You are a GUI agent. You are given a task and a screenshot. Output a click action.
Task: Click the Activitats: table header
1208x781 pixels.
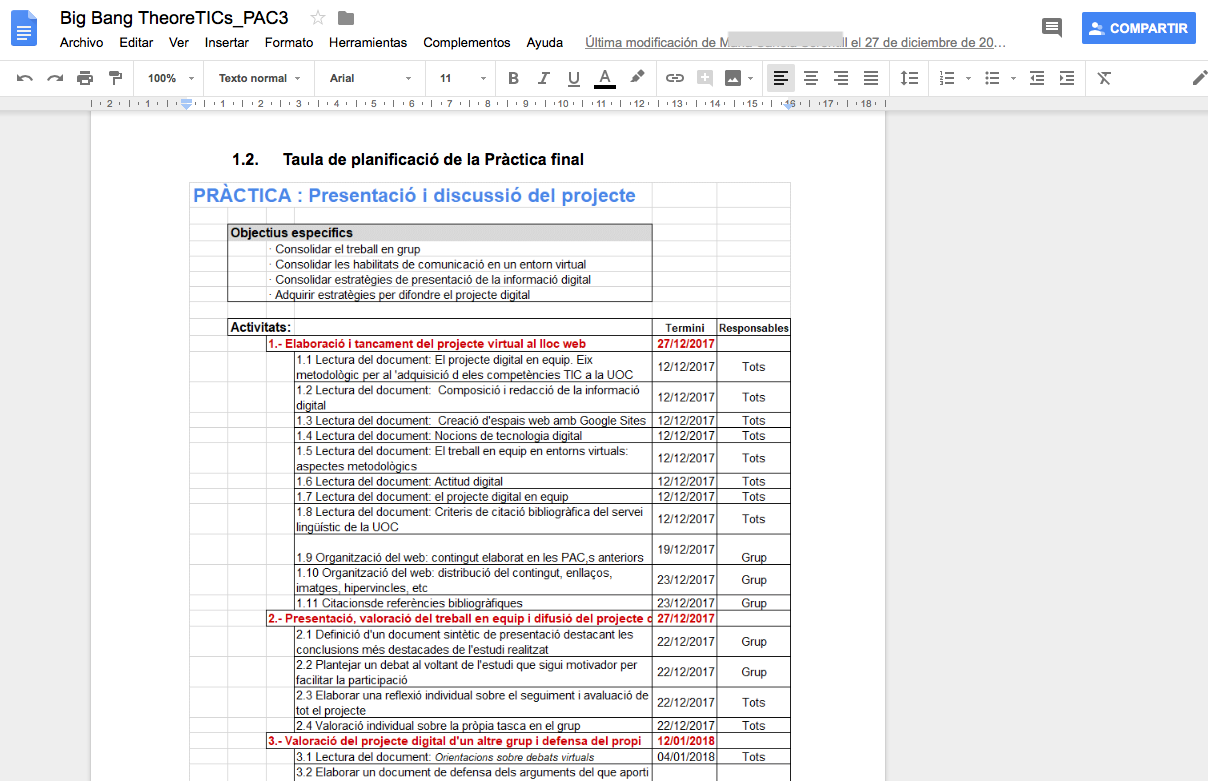click(261, 327)
